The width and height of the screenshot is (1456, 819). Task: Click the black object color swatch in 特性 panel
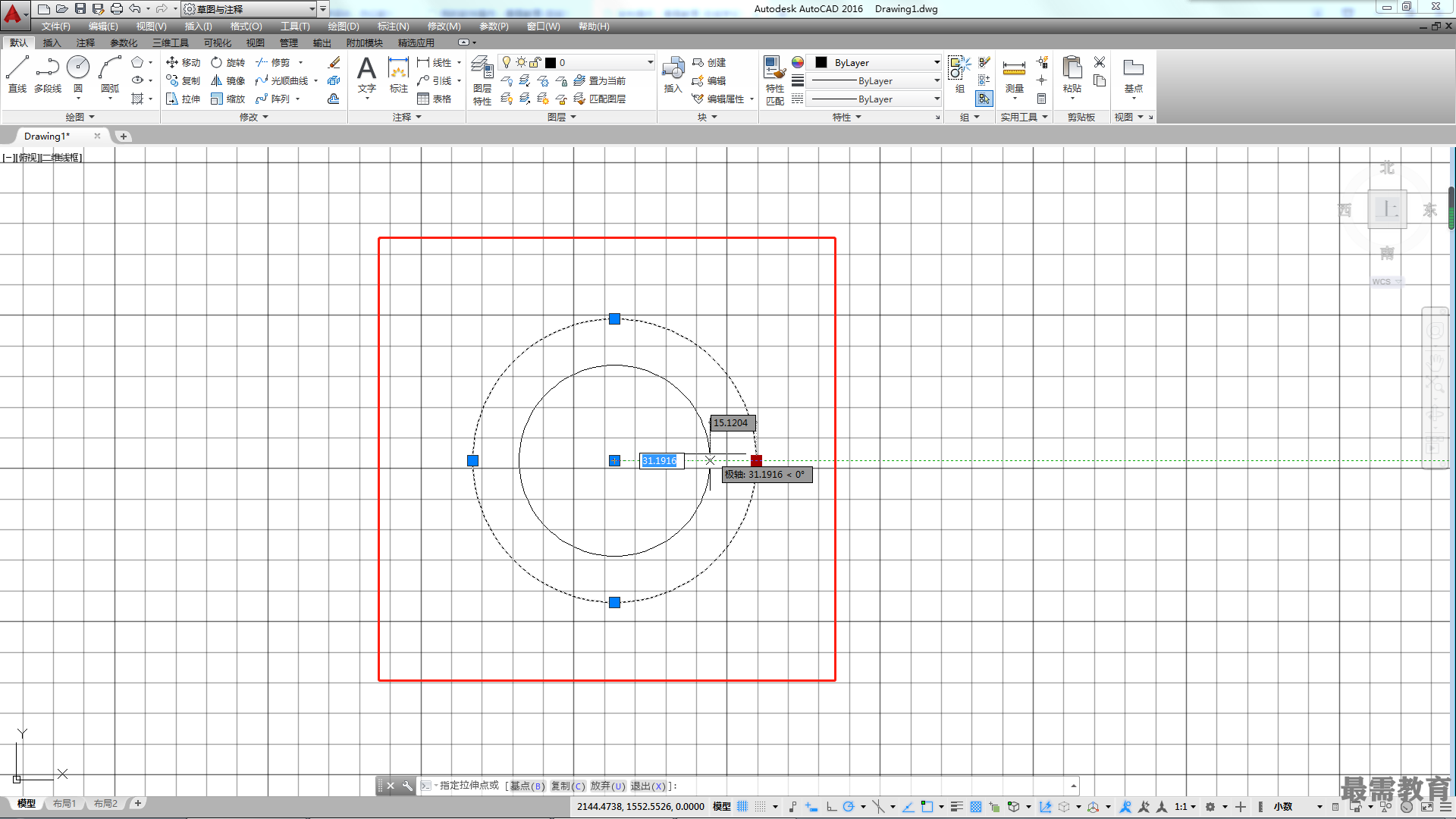tap(821, 62)
